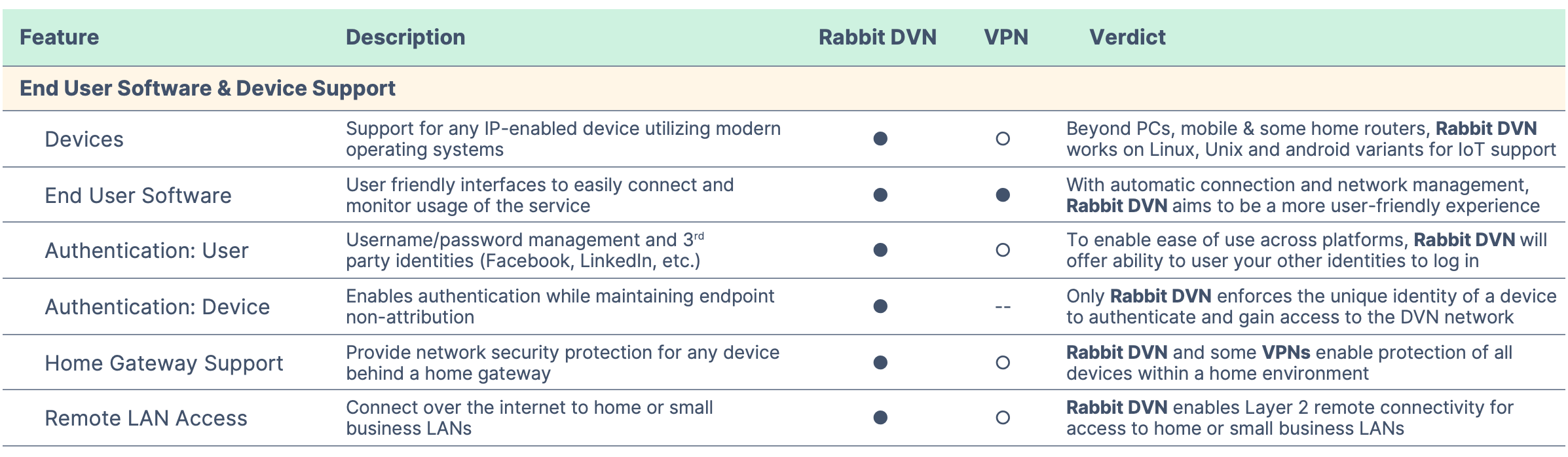The height and width of the screenshot is (457, 1568).
Task: Click the Devices feature row label
Action: coord(84,139)
